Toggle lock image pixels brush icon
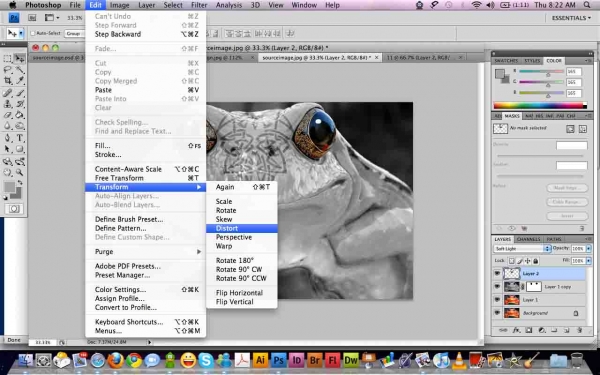 [x=520, y=261]
